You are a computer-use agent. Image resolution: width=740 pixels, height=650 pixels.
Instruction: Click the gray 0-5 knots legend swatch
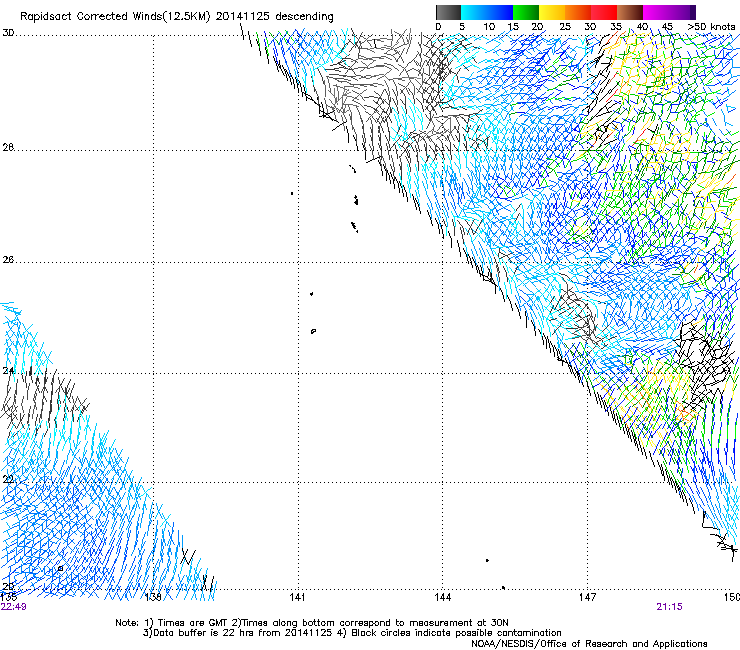click(x=448, y=12)
